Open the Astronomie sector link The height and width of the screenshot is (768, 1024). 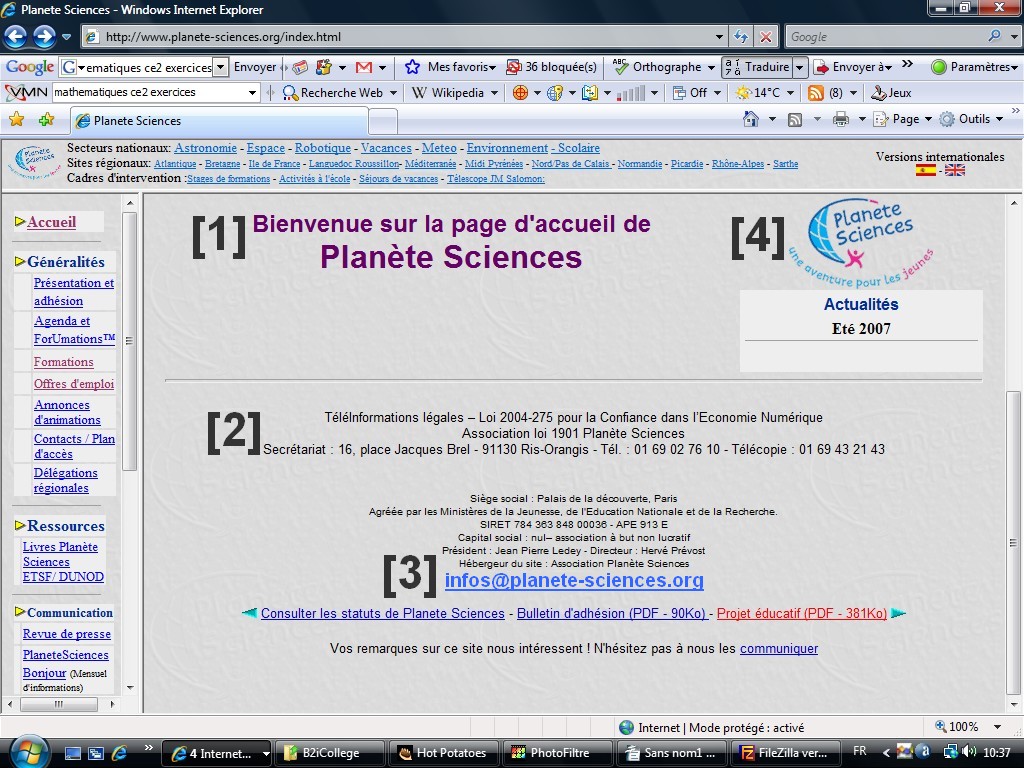pyautogui.click(x=205, y=148)
